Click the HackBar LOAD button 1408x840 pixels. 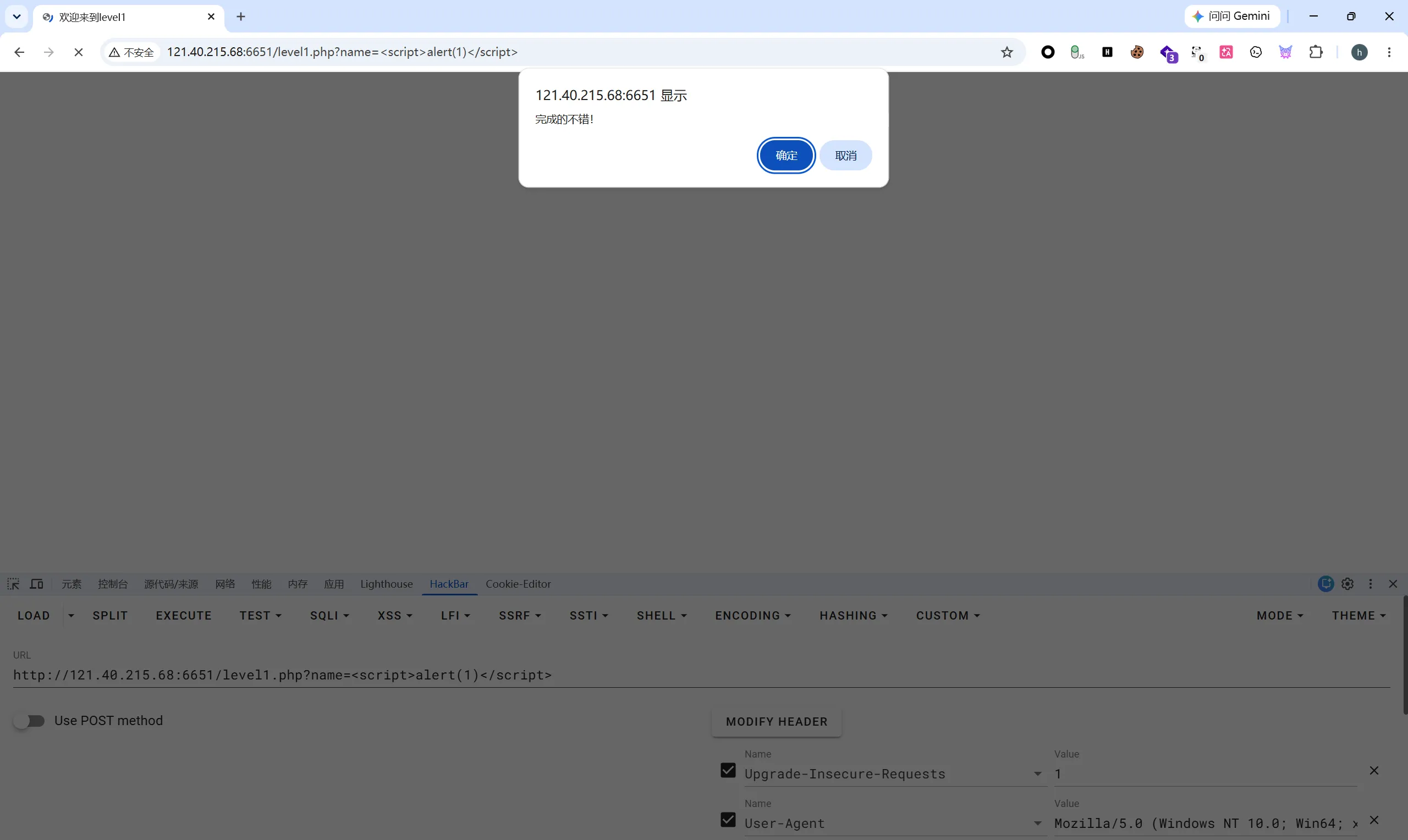click(x=34, y=615)
